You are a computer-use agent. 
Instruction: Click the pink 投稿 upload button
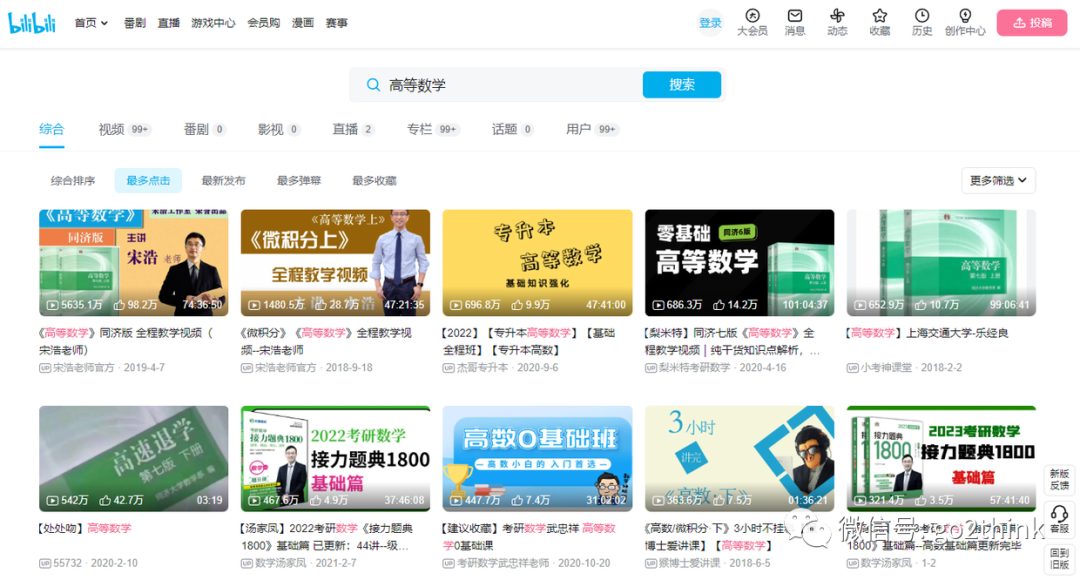(x=1031, y=22)
